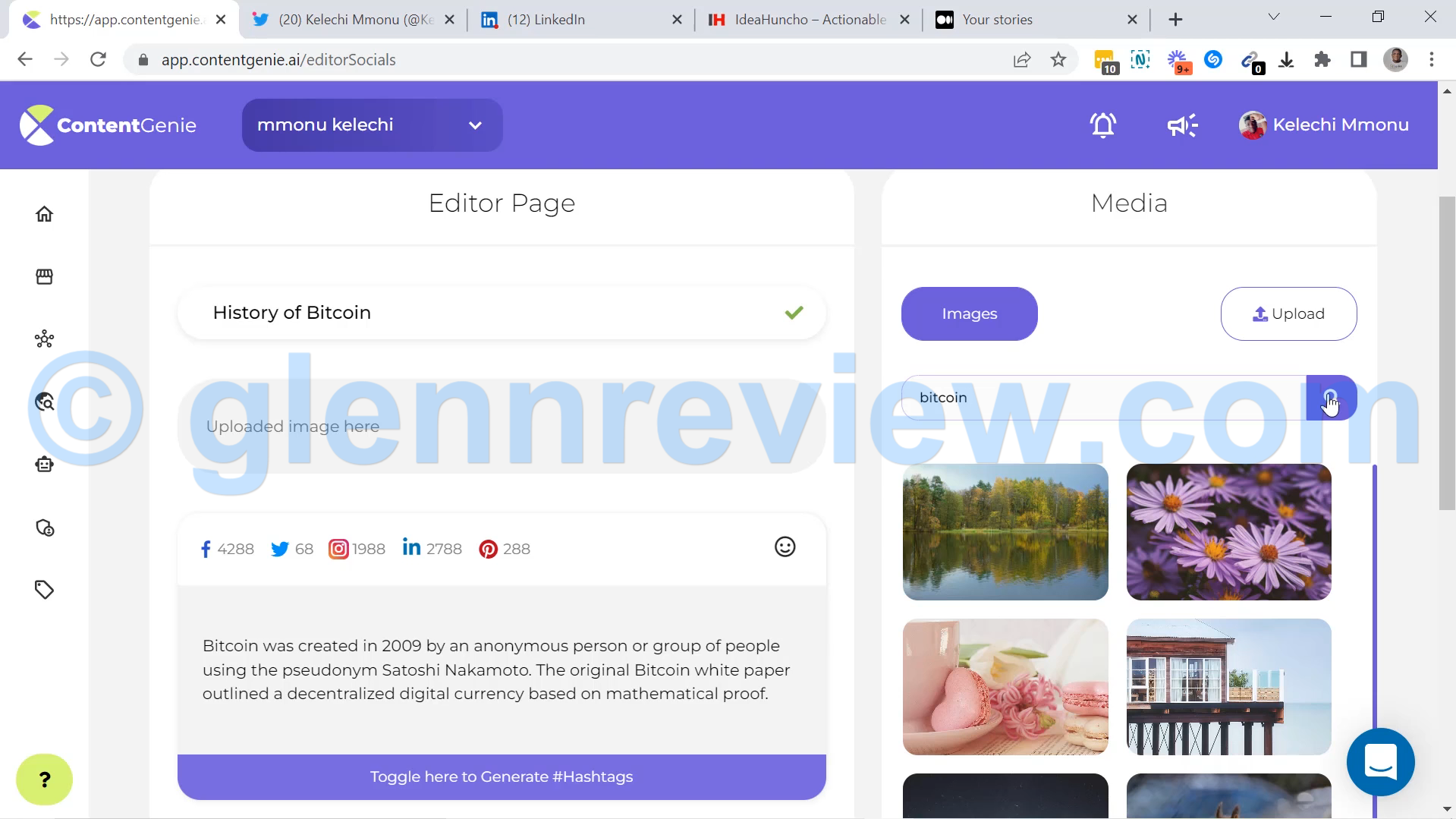
Task: Click the History of Bitcoin title field
Action: [501, 313]
